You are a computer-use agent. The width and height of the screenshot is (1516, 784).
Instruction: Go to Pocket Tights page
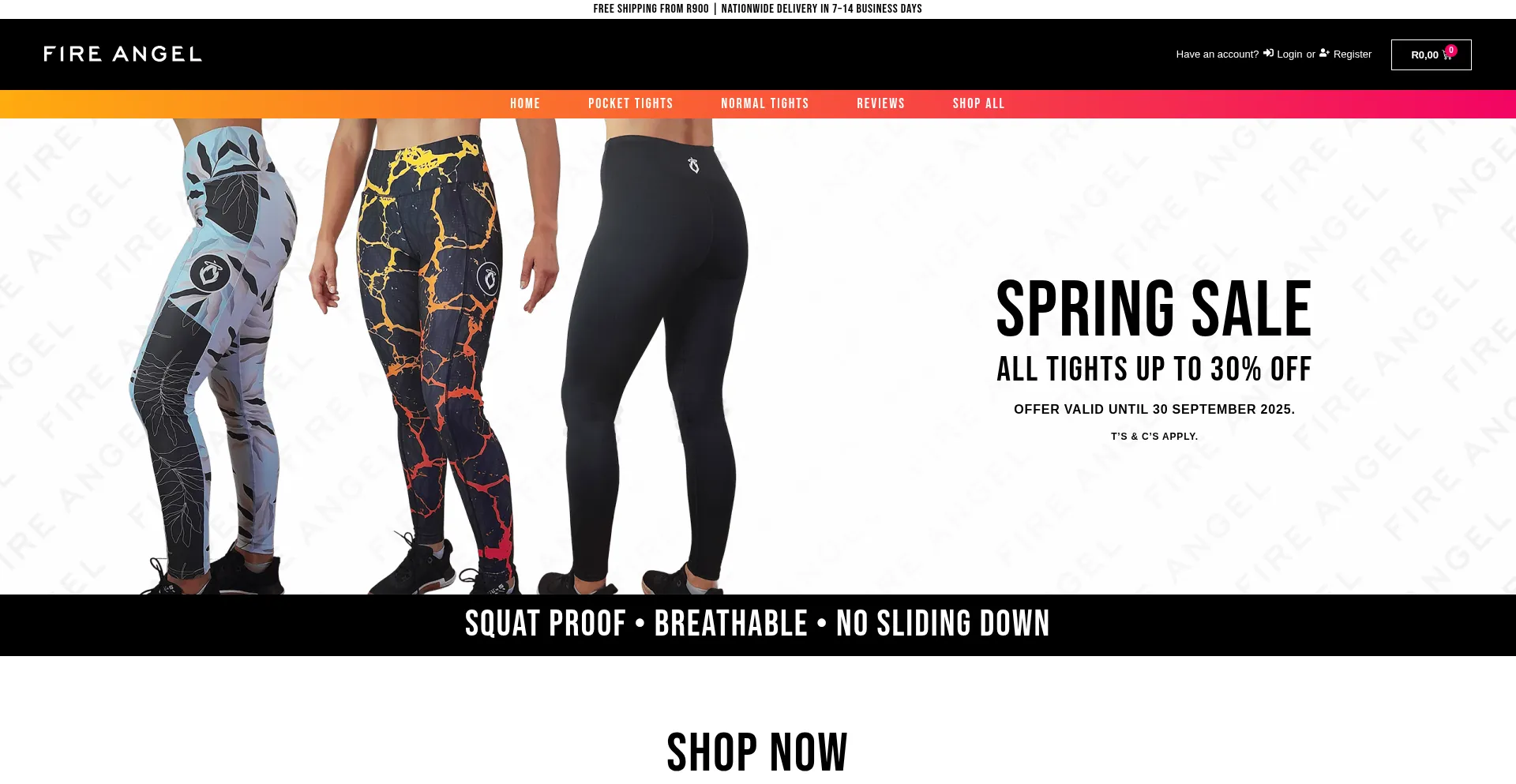point(631,103)
